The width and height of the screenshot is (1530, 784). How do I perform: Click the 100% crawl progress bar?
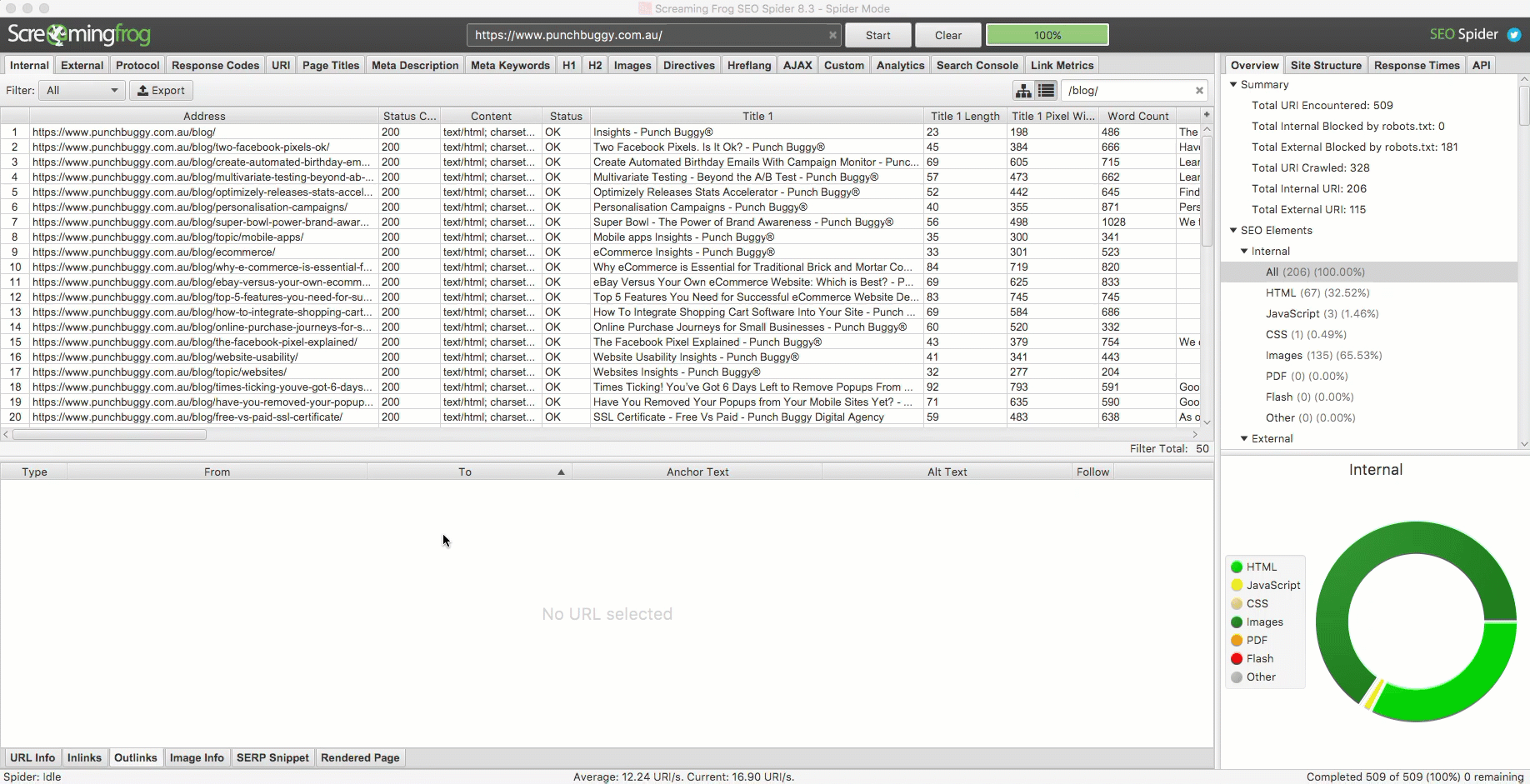(1047, 35)
